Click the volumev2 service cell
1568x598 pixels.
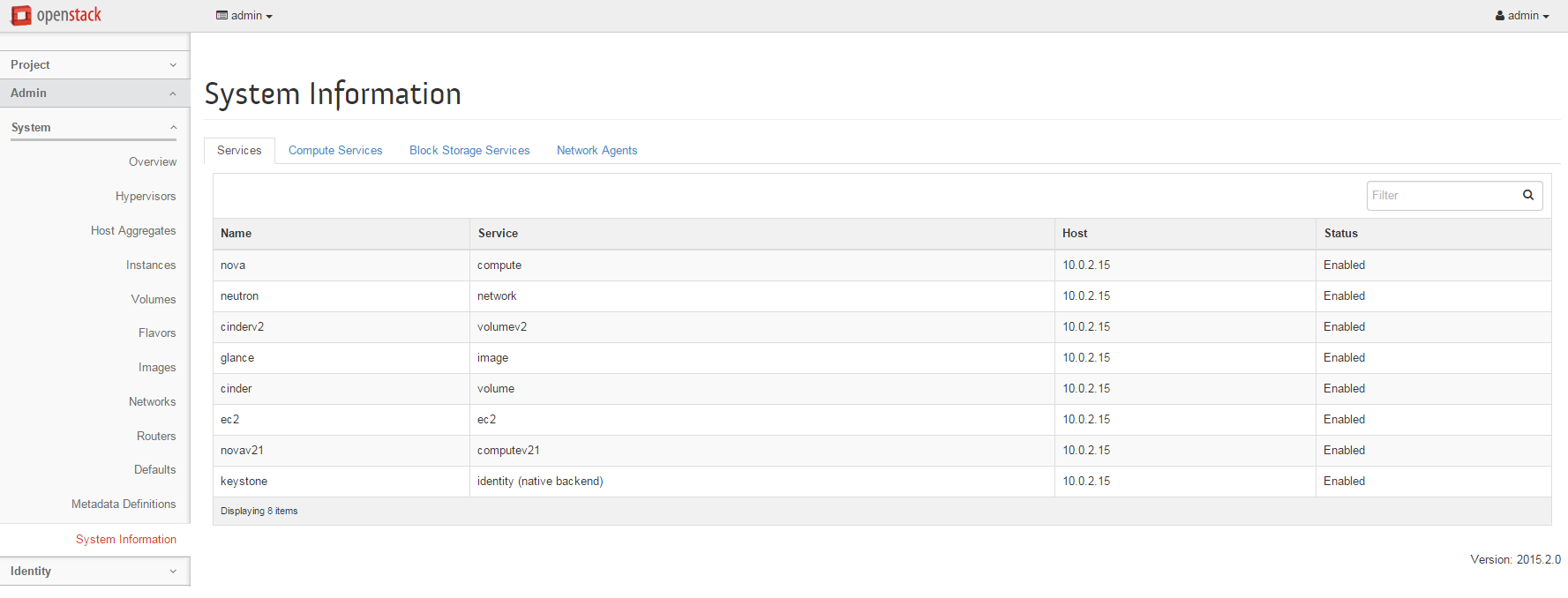tap(762, 326)
